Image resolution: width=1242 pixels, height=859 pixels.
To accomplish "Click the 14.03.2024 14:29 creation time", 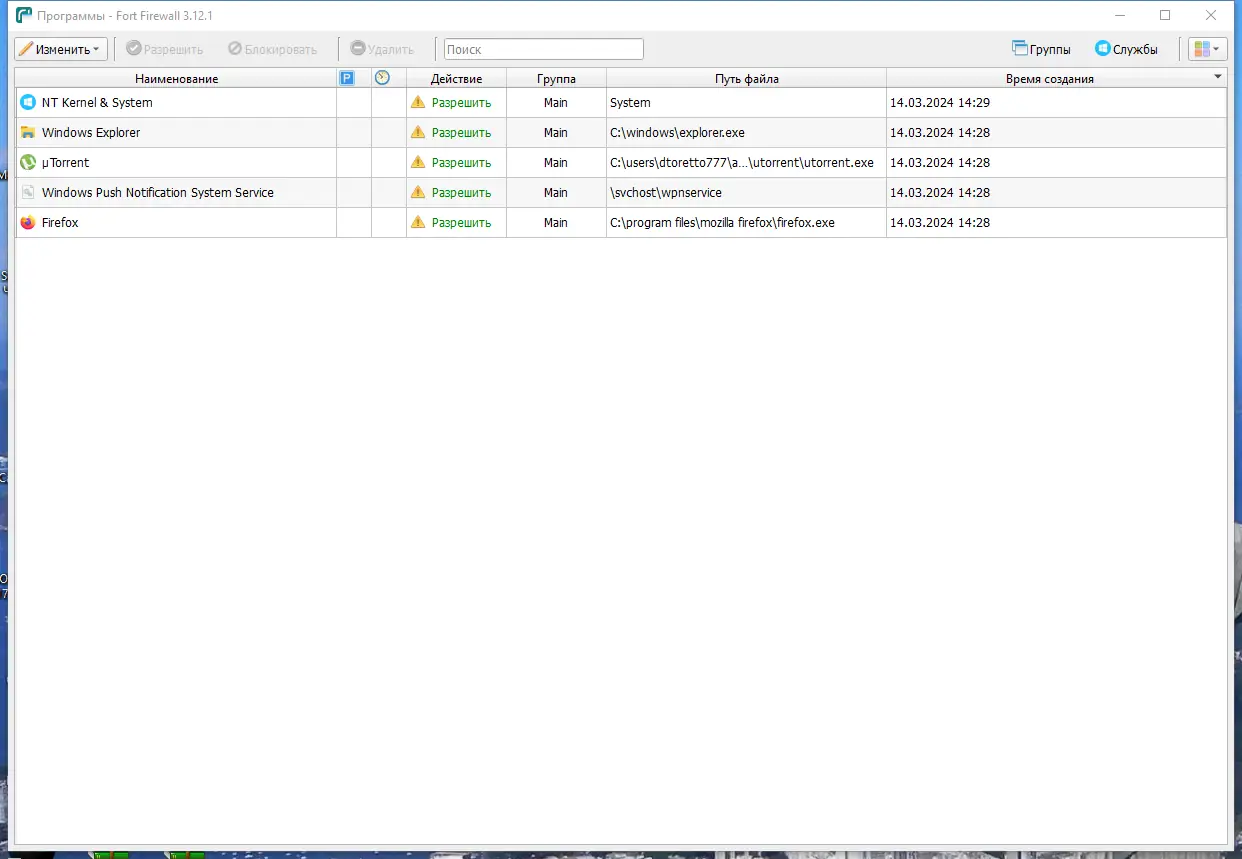I will pyautogui.click(x=940, y=103).
